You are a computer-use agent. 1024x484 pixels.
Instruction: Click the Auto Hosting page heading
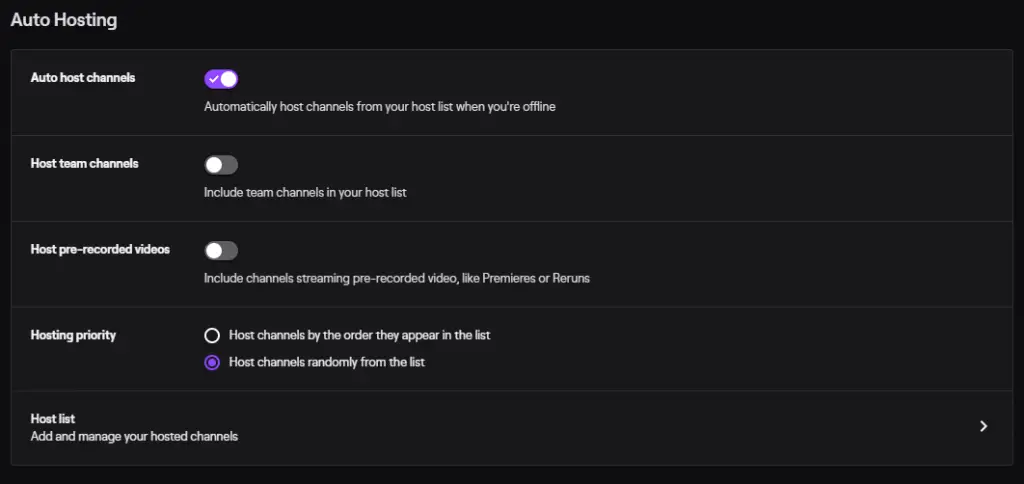point(64,20)
